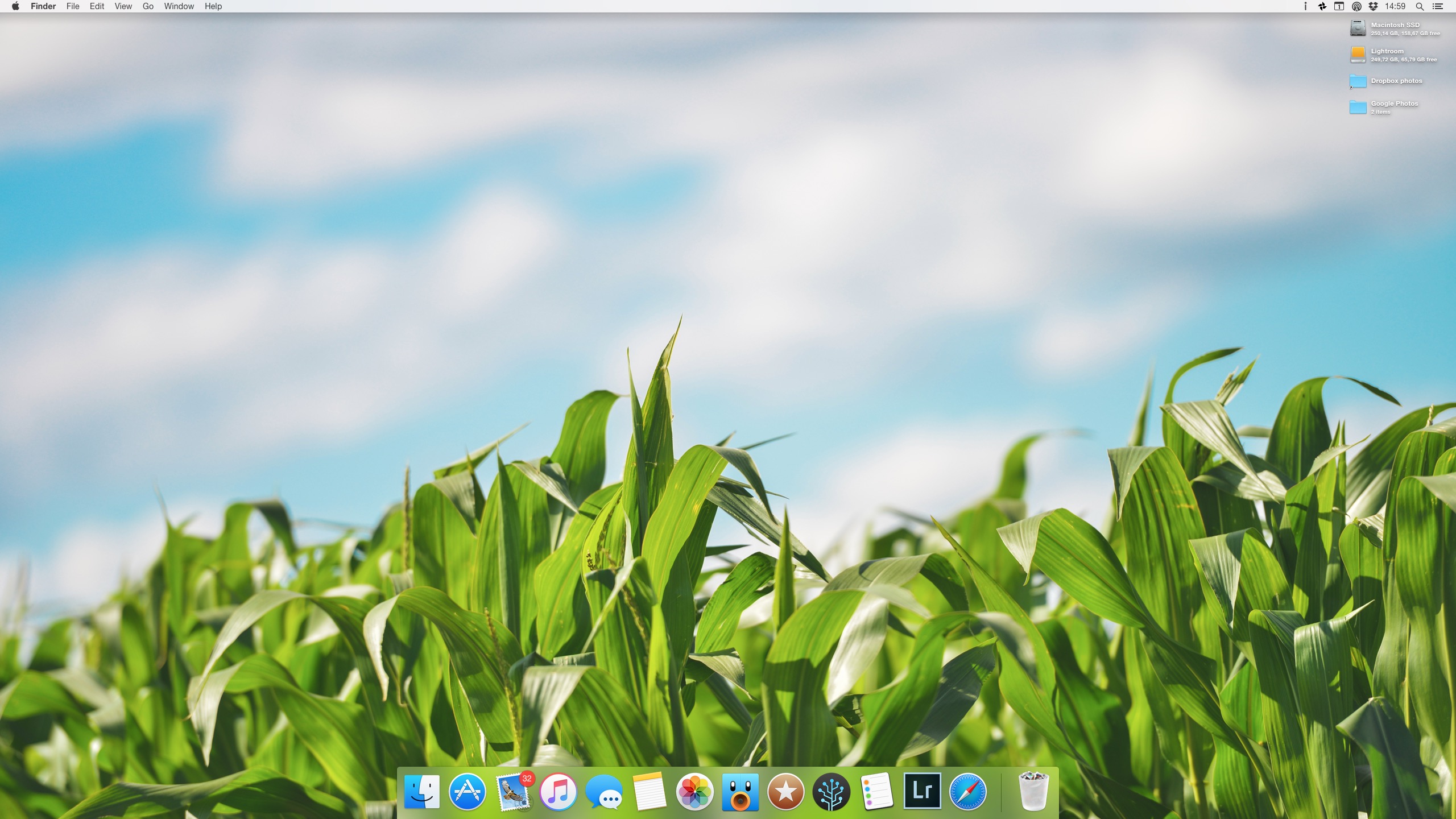This screenshot has height=819, width=1456.
Task: Click the Dropbox menu bar icon
Action: click(1373, 6)
